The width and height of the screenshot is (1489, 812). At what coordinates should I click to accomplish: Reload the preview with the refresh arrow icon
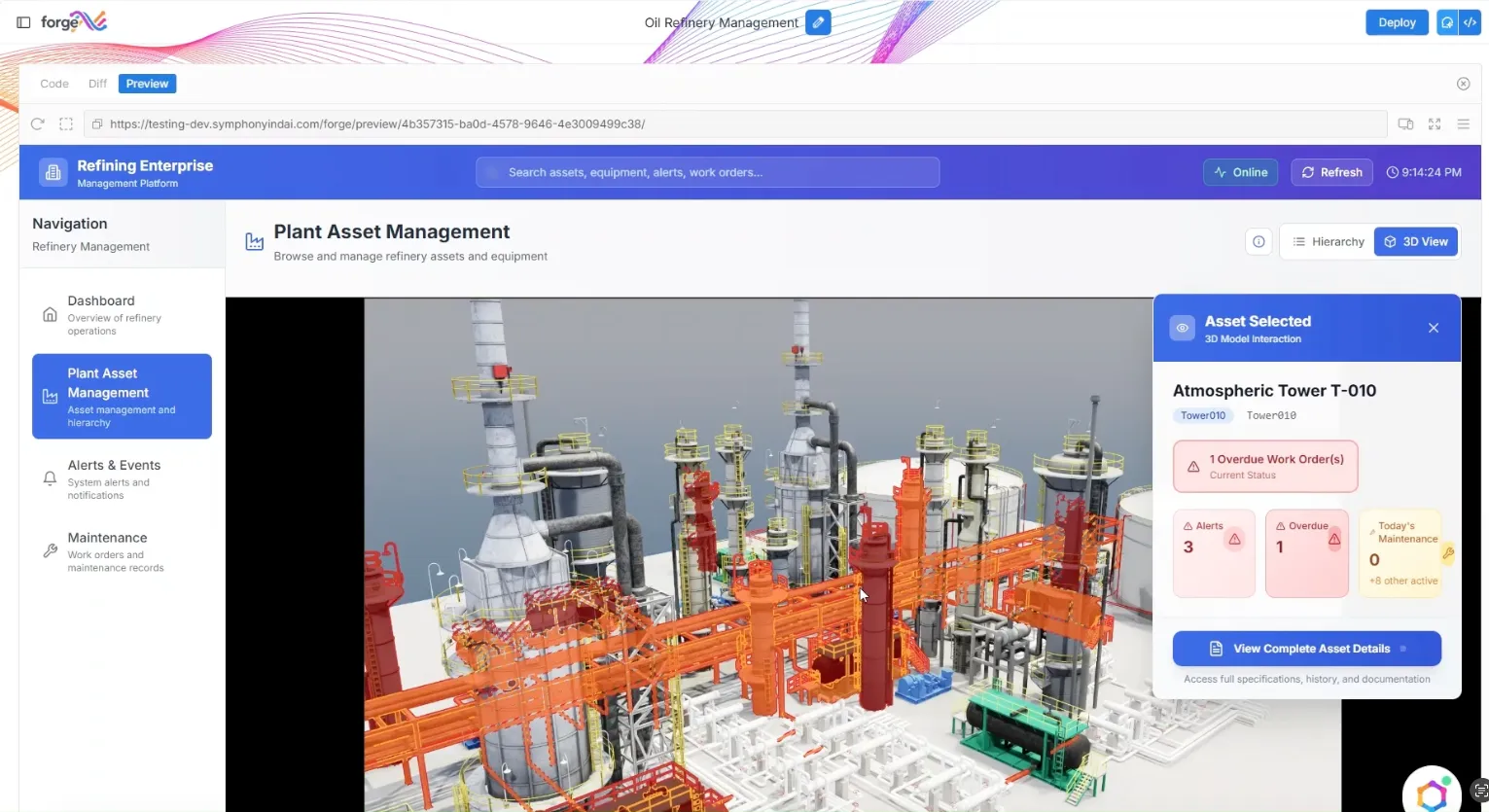[x=38, y=124]
